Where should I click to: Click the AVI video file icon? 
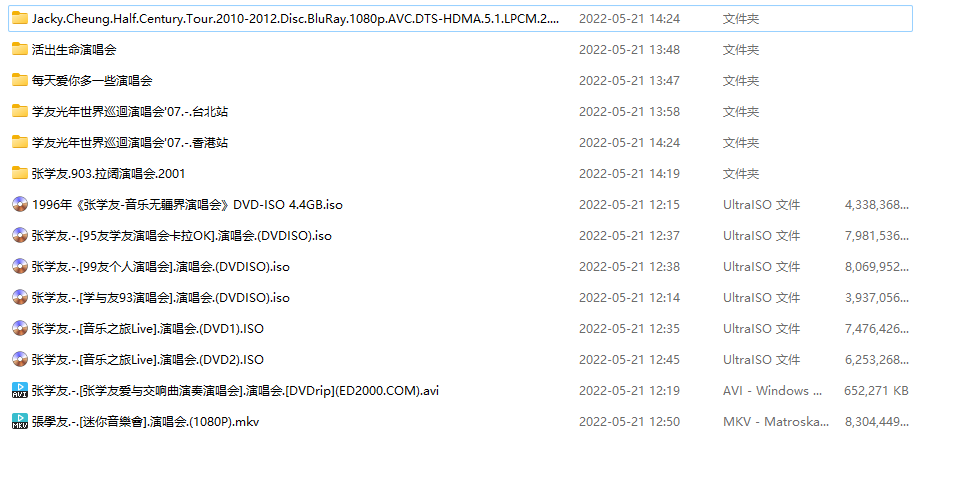point(20,390)
